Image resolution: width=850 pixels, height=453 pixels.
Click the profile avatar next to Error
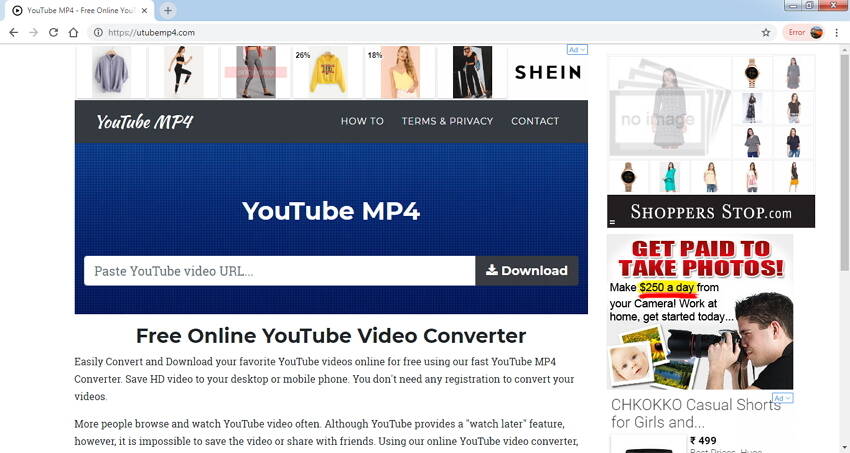click(816, 33)
